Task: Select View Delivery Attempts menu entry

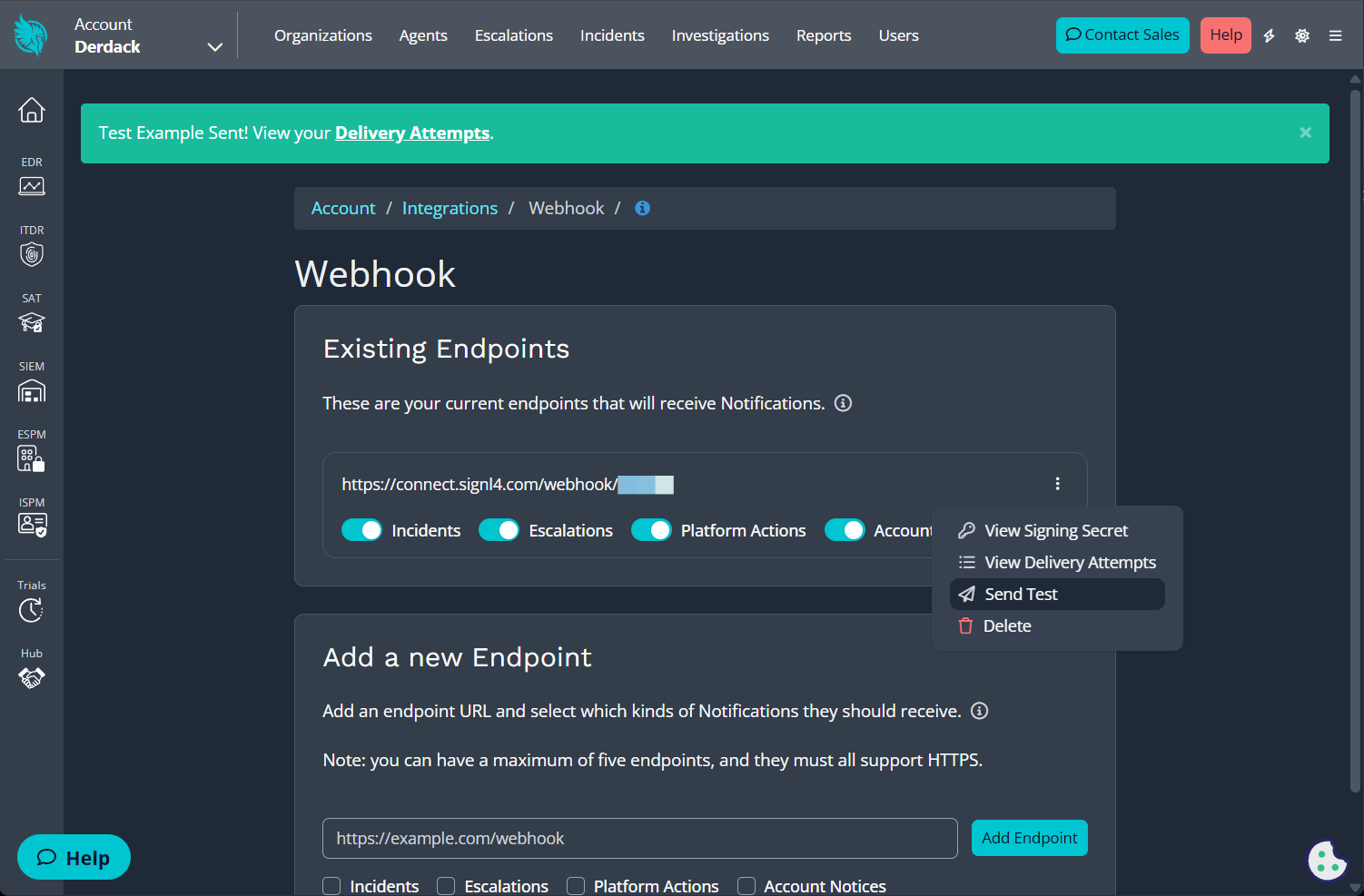Action: [1057, 562]
